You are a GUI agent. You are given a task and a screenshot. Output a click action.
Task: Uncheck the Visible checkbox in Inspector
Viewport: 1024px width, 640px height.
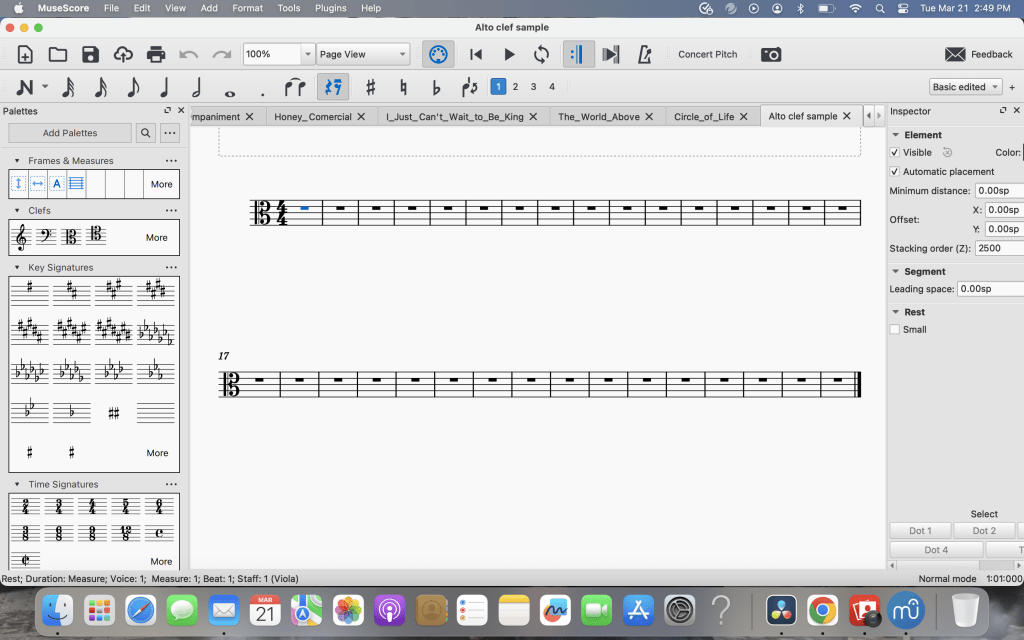895,153
